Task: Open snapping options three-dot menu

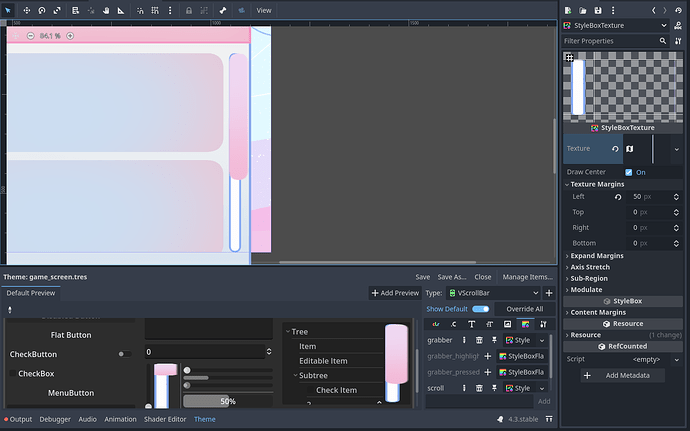Action: pos(170,10)
